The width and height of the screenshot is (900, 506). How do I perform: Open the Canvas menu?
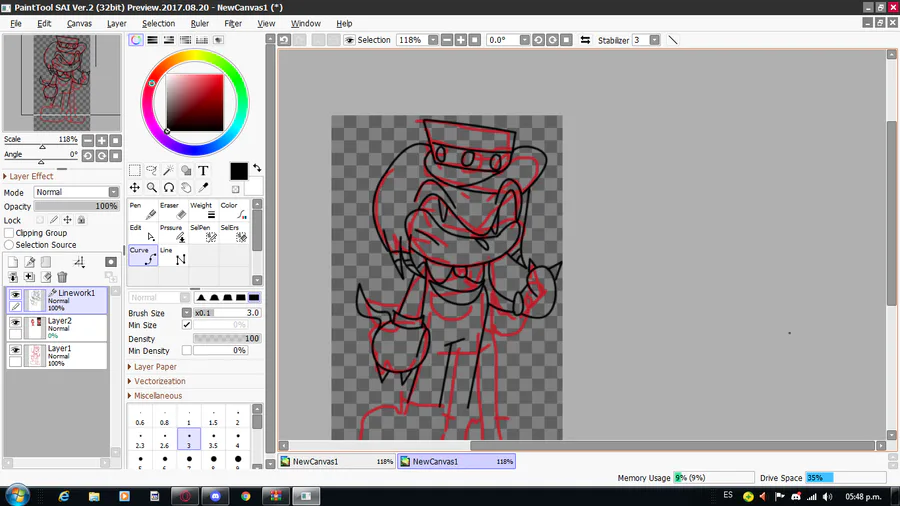tap(79, 24)
